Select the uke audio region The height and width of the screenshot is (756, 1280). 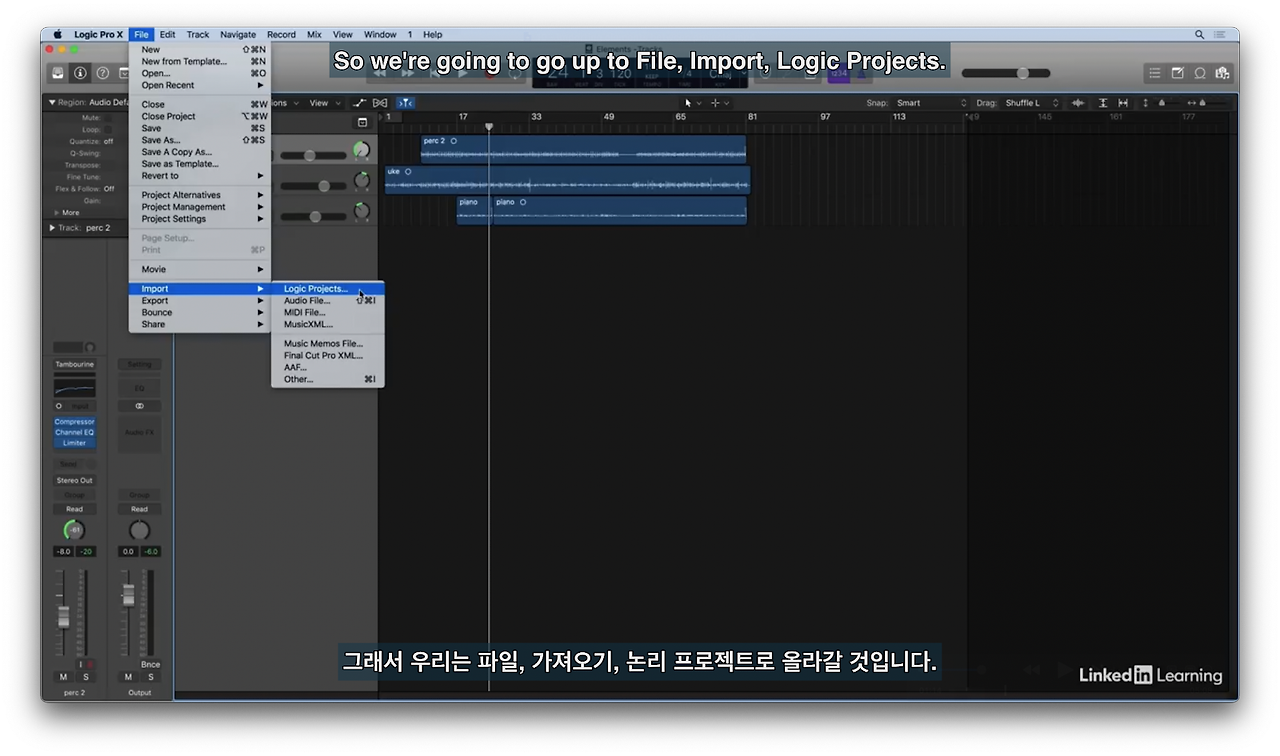(x=567, y=180)
